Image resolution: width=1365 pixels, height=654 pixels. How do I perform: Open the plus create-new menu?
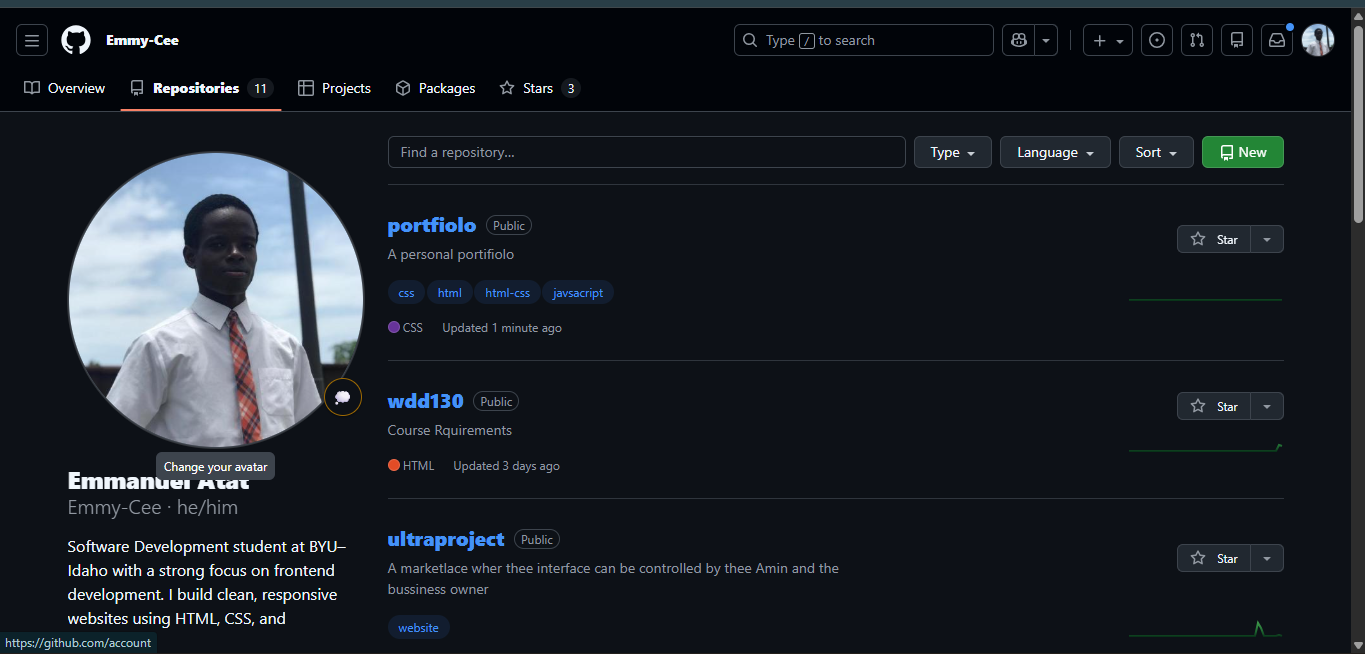point(1108,41)
